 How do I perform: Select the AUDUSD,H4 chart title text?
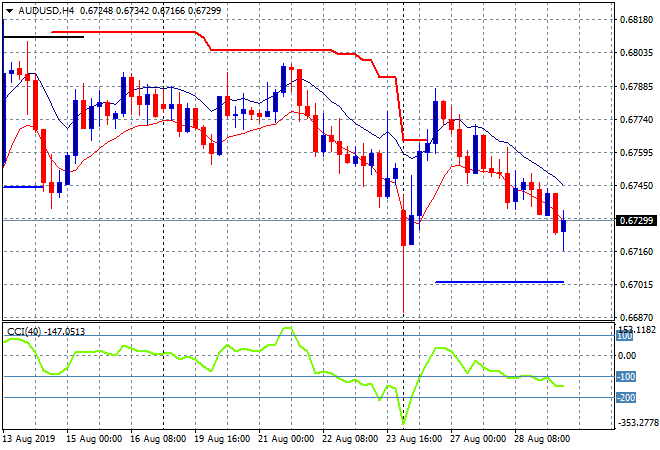tap(46, 11)
